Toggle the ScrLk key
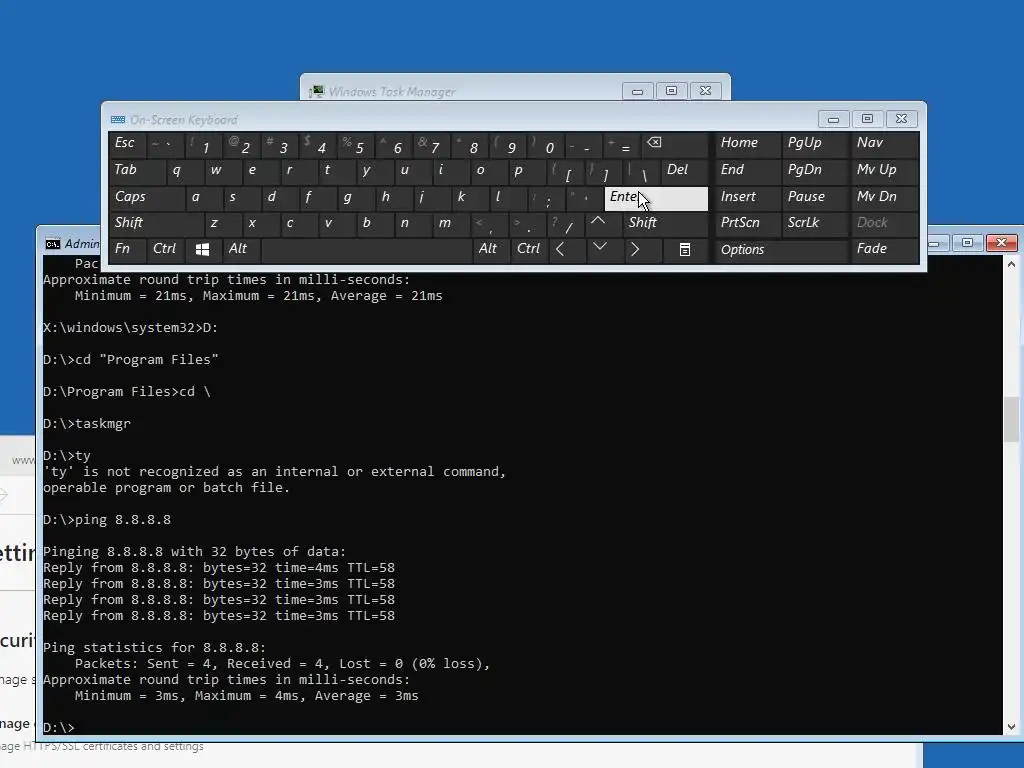The width and height of the screenshot is (1024, 768). pos(816,223)
